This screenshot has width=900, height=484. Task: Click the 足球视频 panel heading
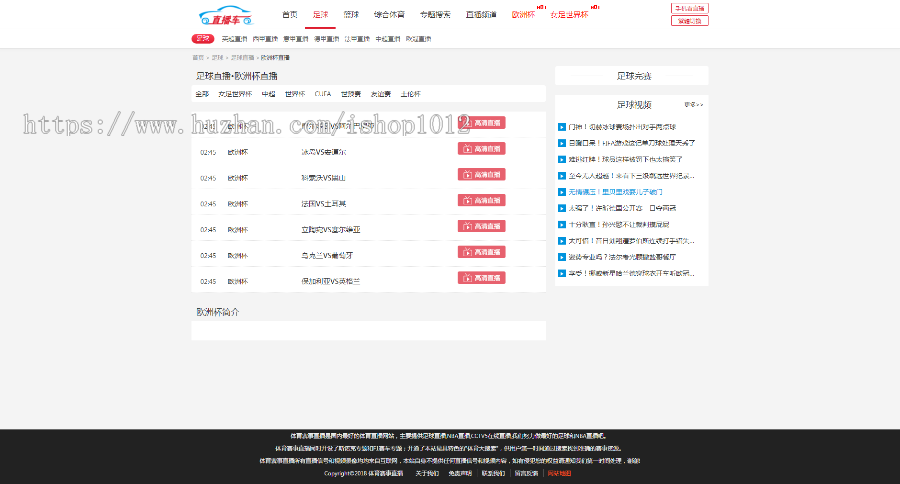pos(634,105)
